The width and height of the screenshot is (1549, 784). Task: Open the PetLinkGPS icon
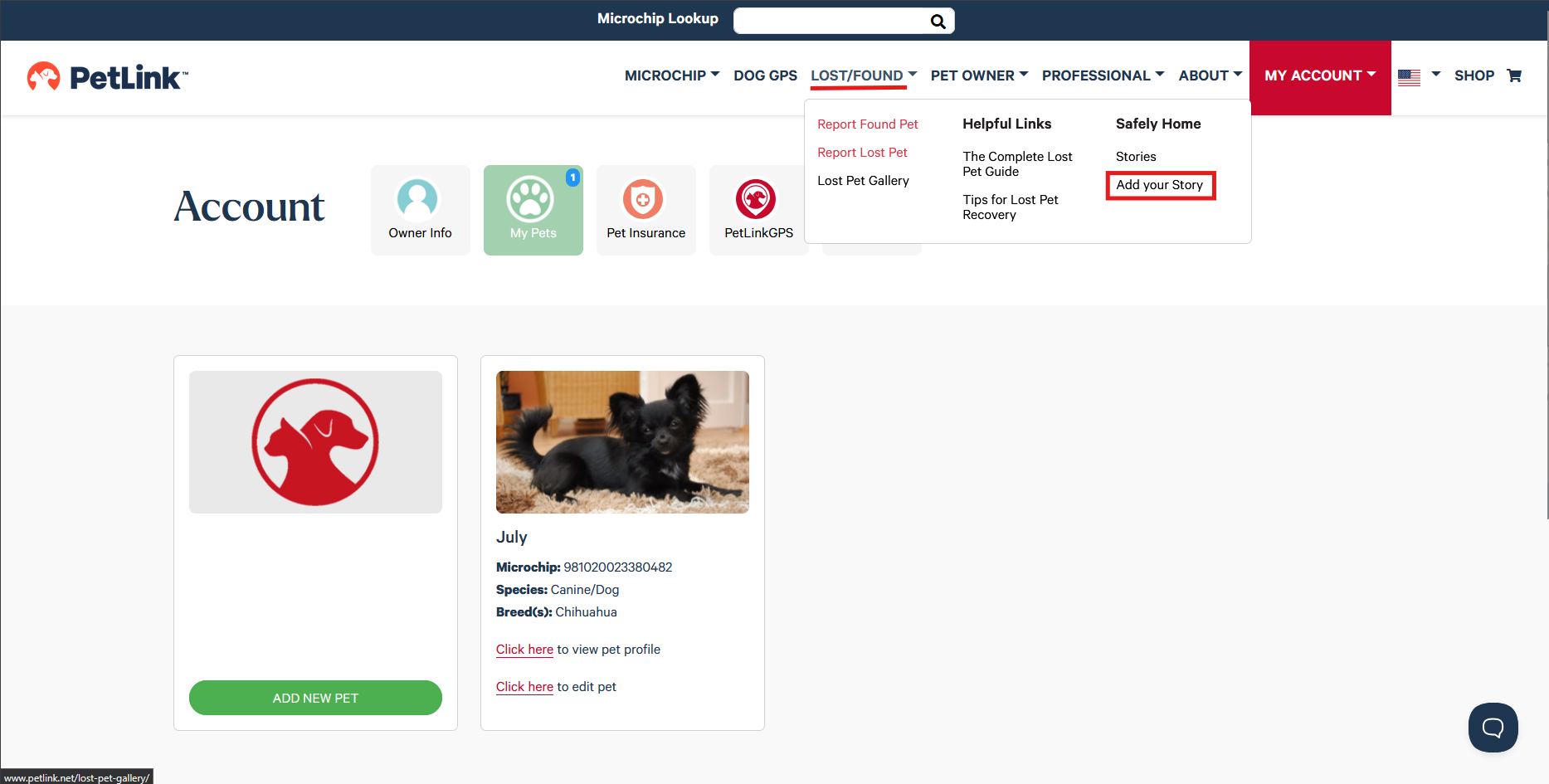tap(756, 199)
